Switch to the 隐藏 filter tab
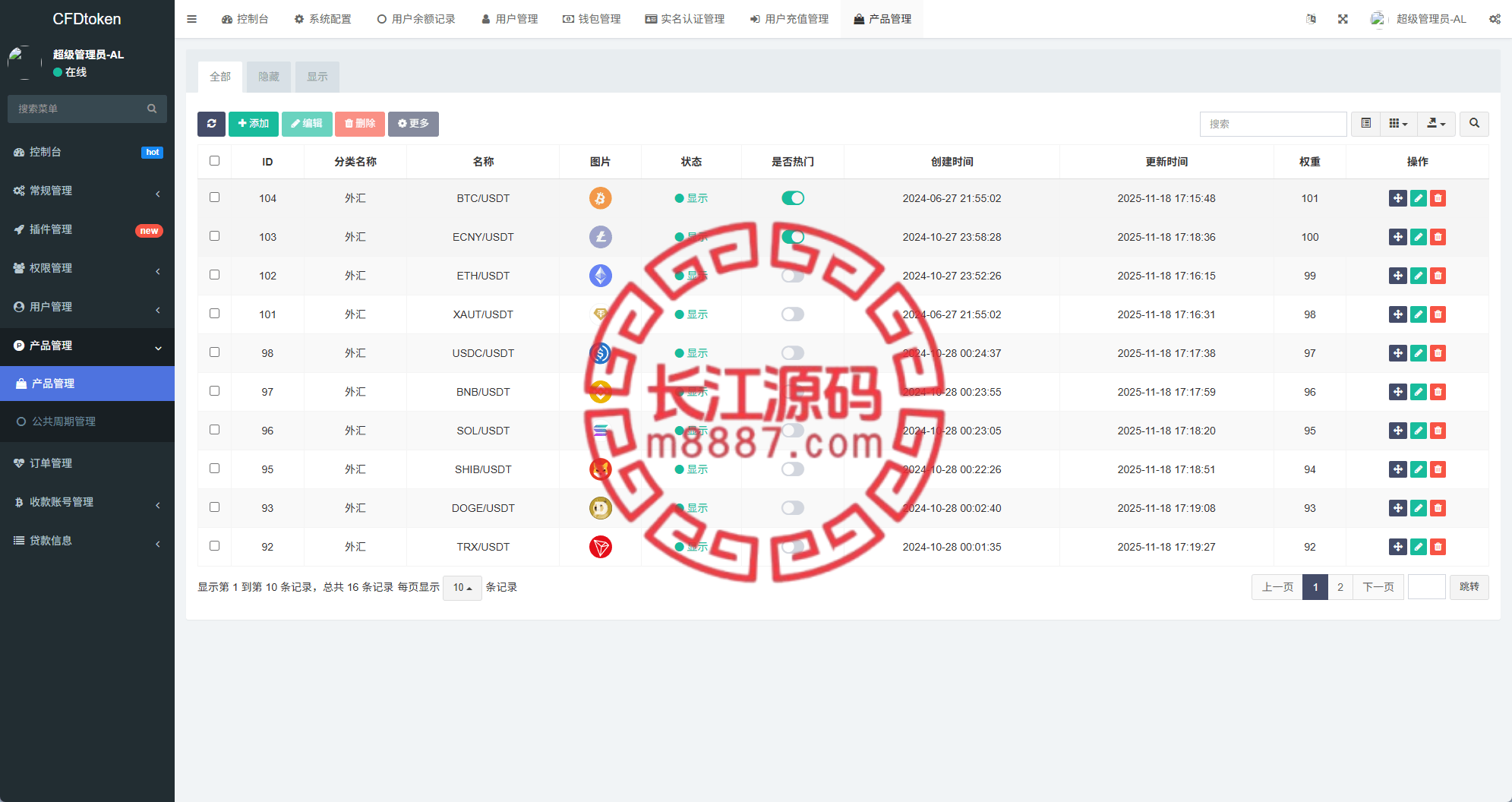 268,77
